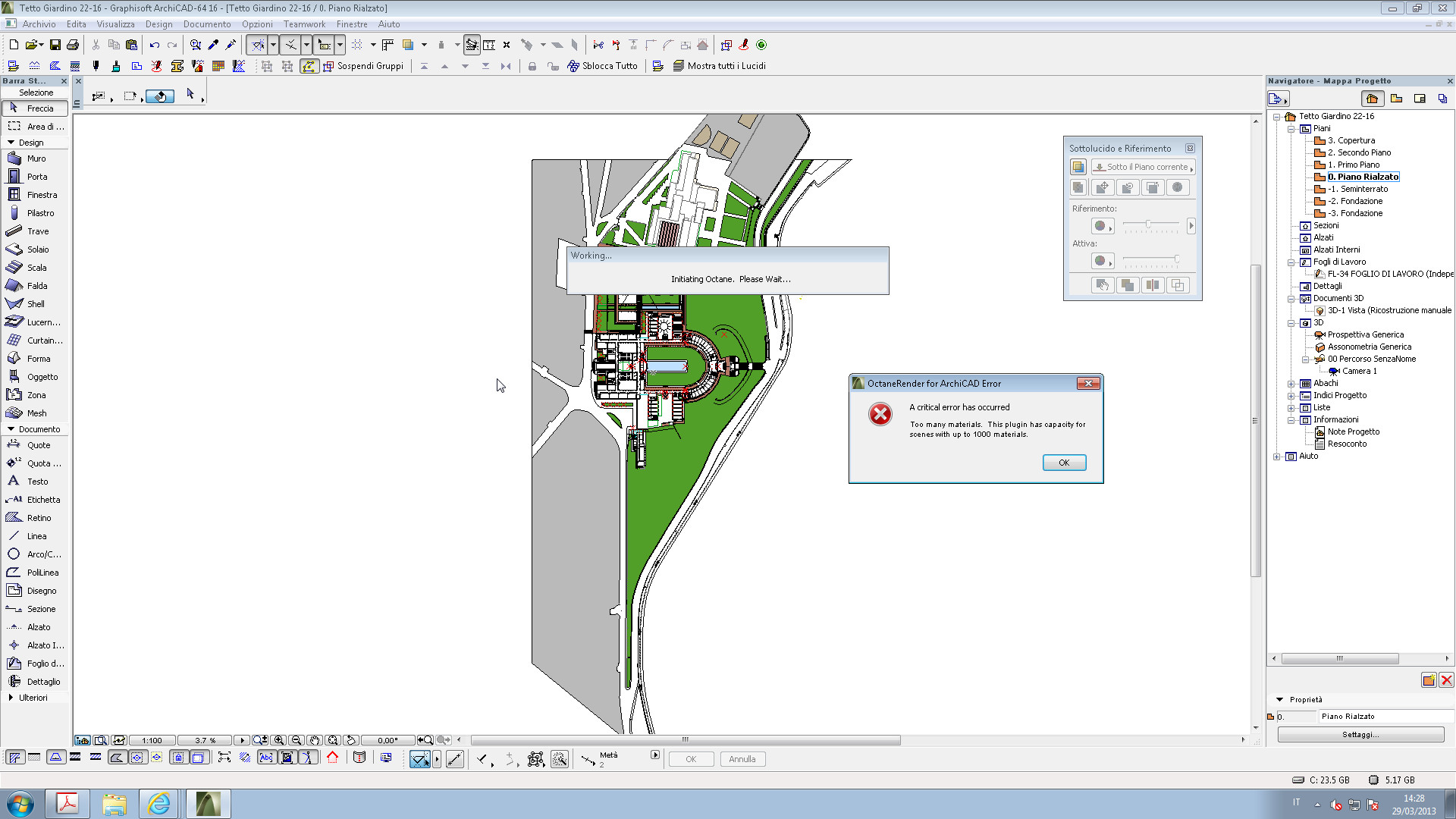Select the Scala stair tool
This screenshot has height=819, width=1456.
tap(35, 268)
